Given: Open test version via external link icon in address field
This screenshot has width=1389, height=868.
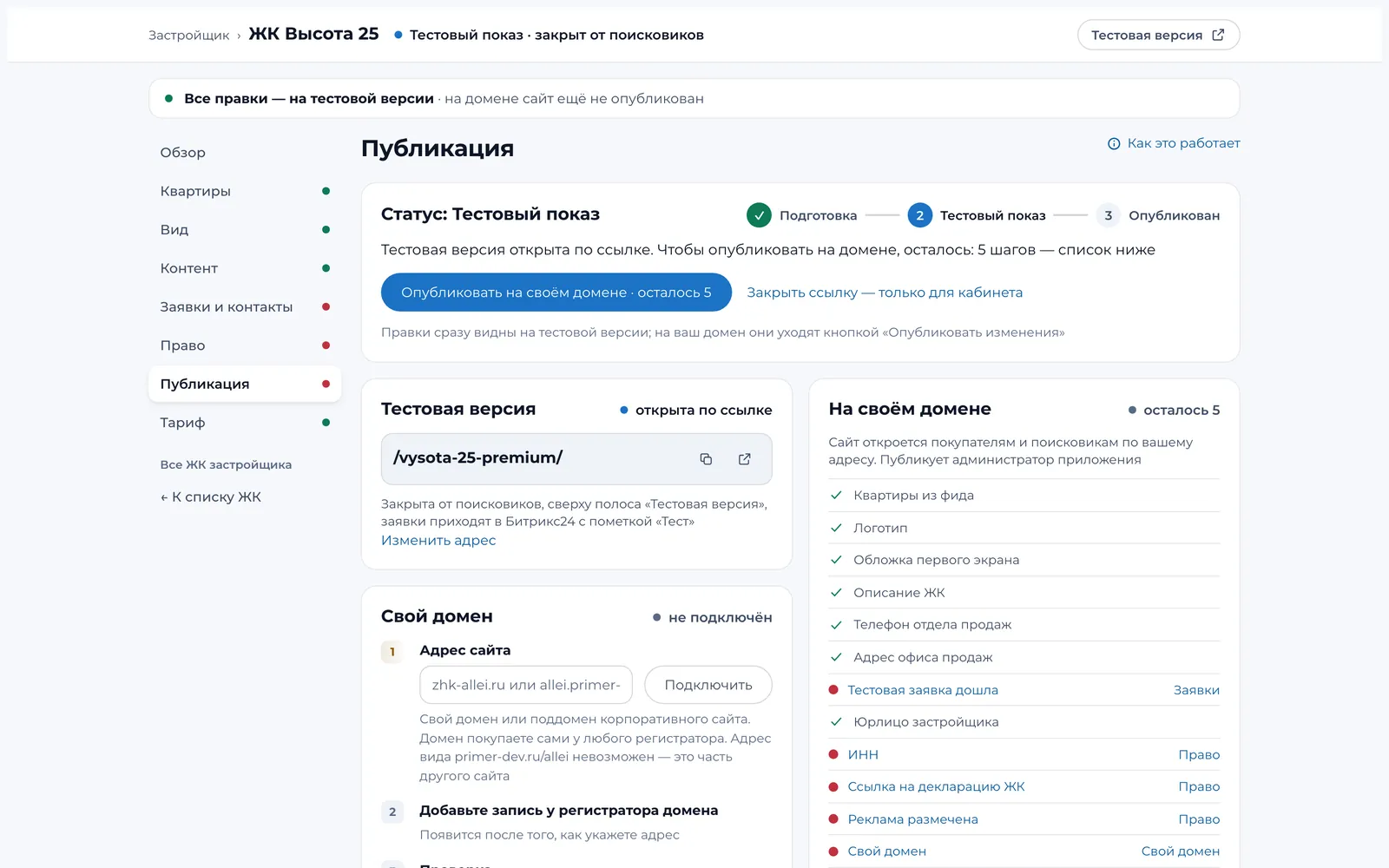Looking at the screenshot, I should coord(744,459).
